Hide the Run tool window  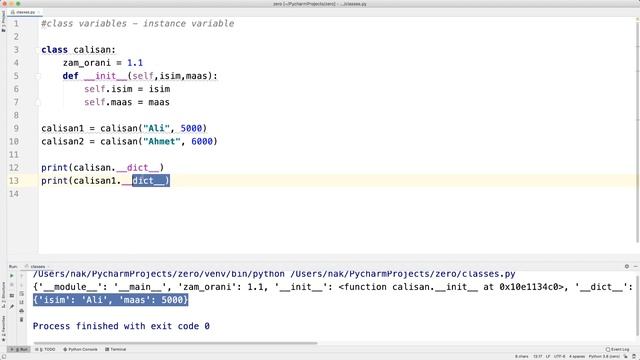coord(636,266)
